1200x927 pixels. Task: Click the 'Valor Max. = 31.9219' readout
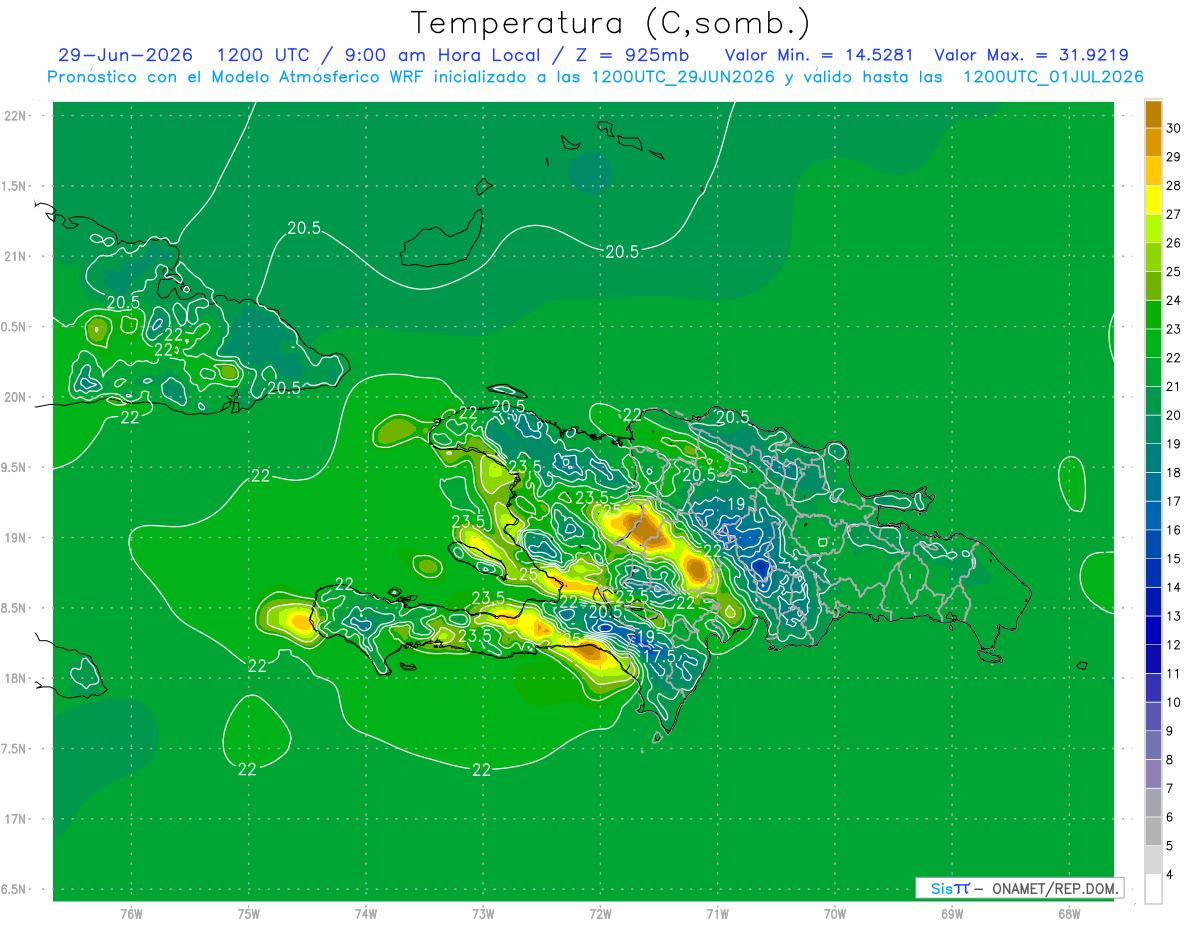coord(1031,55)
